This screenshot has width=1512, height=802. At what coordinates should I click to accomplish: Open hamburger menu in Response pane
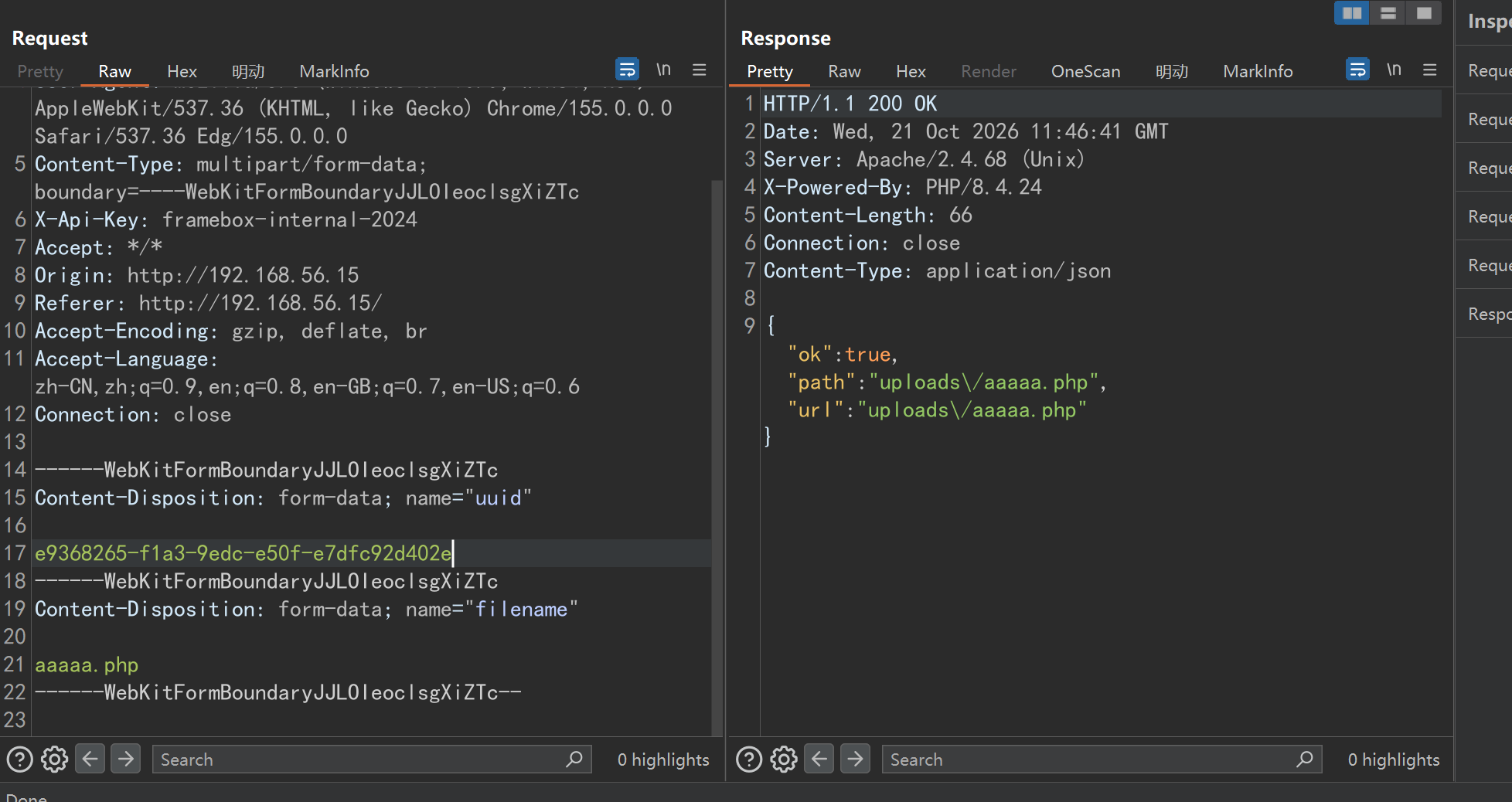pyautogui.click(x=1430, y=70)
